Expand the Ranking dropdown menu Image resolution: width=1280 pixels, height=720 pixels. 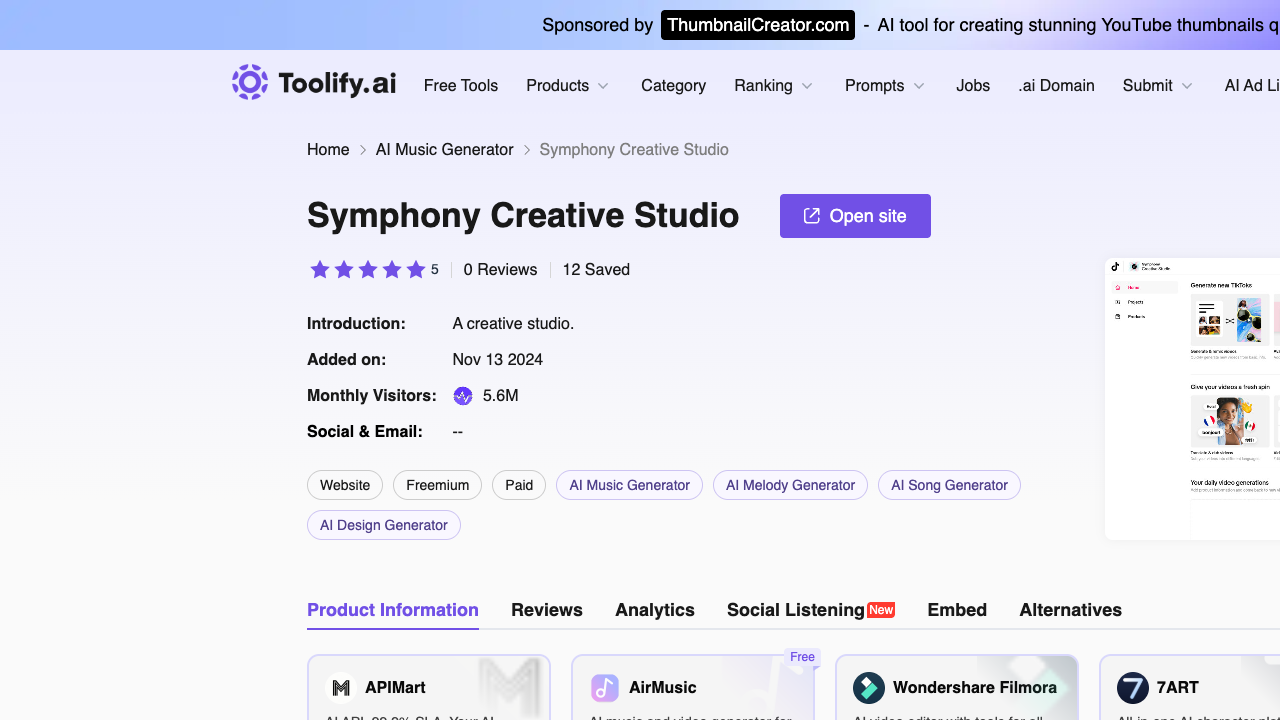(x=774, y=86)
